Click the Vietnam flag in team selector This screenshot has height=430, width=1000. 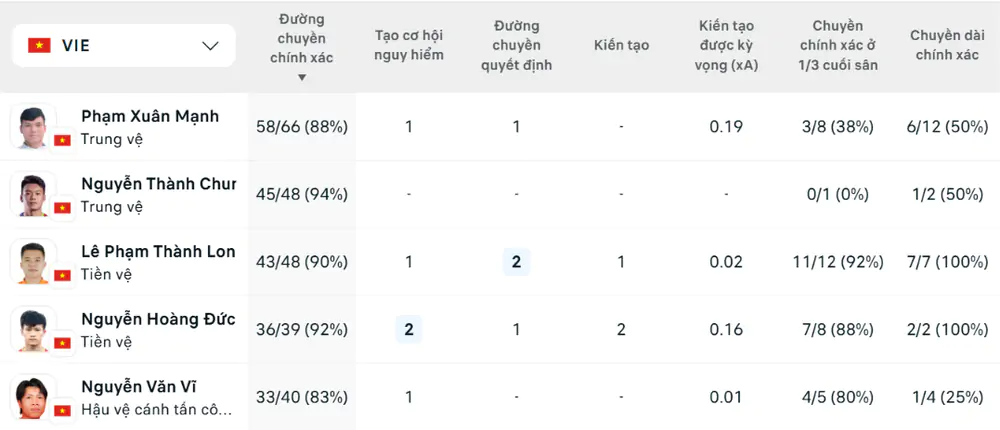coord(39,45)
